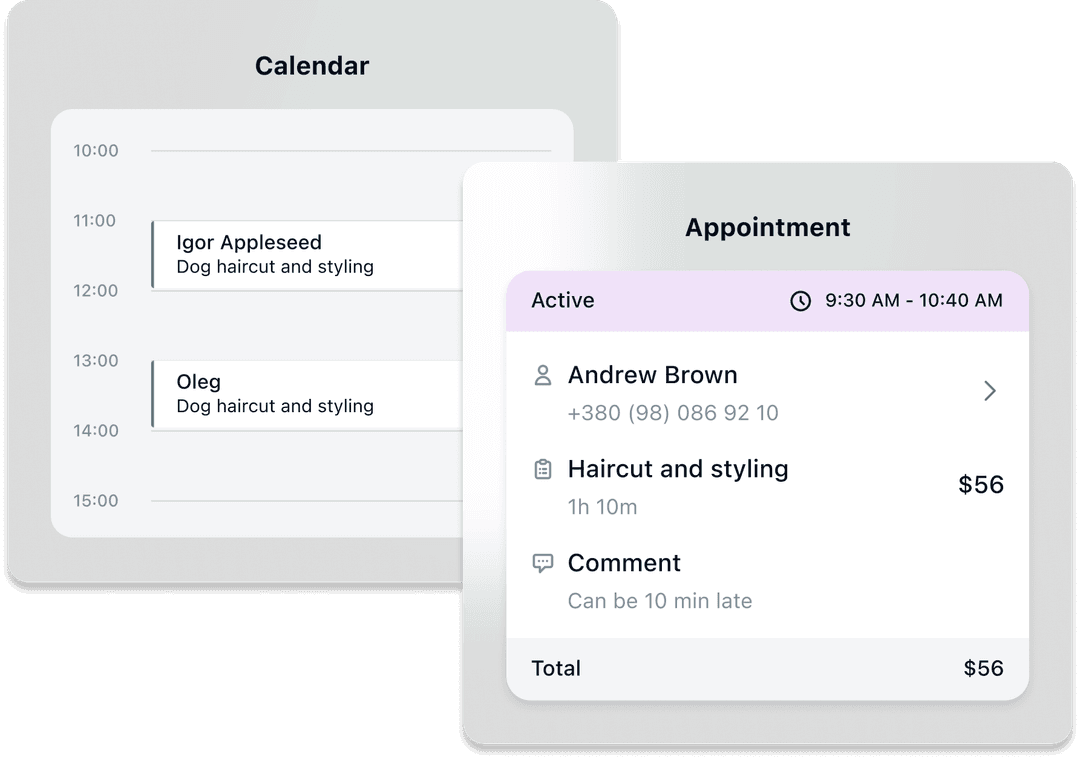Open the comment bubble icon
Viewport: 1080px width, 759px height.
[542, 562]
